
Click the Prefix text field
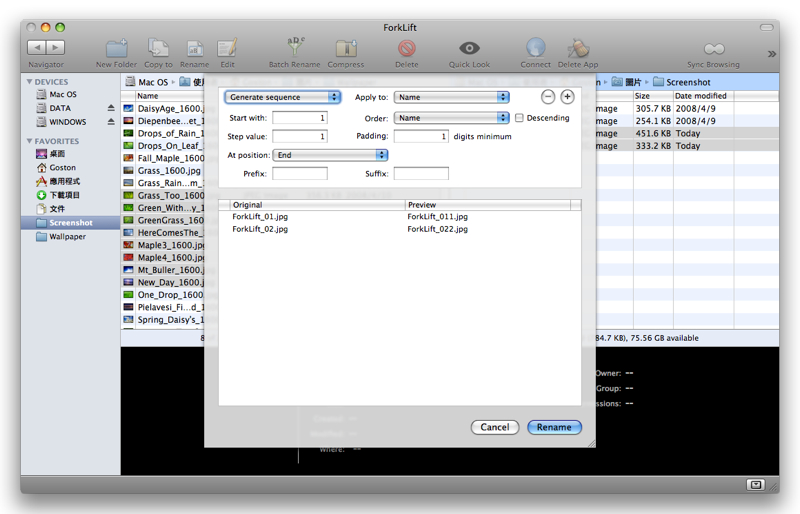tap(299, 174)
